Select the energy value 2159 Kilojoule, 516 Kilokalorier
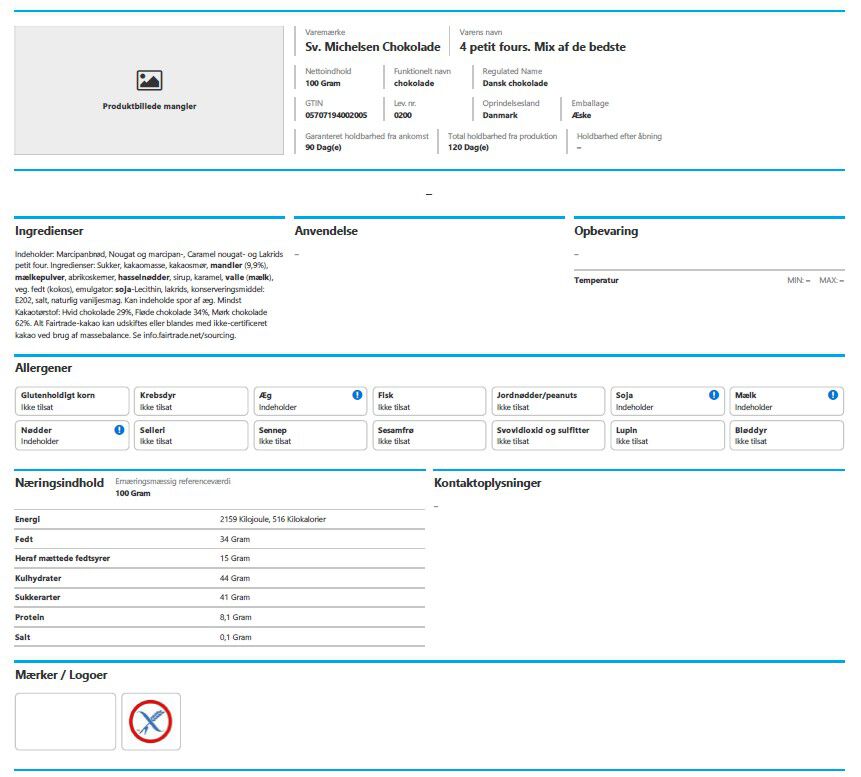This screenshot has width=861, height=777. click(x=273, y=519)
